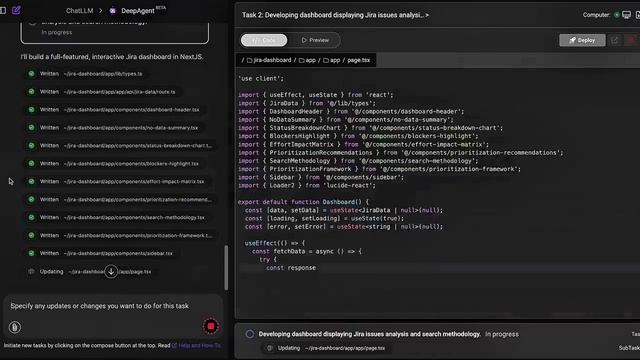Open written file path prioritization-framework
Image resolution: width=640 pixels, height=360 pixels.
(138, 236)
